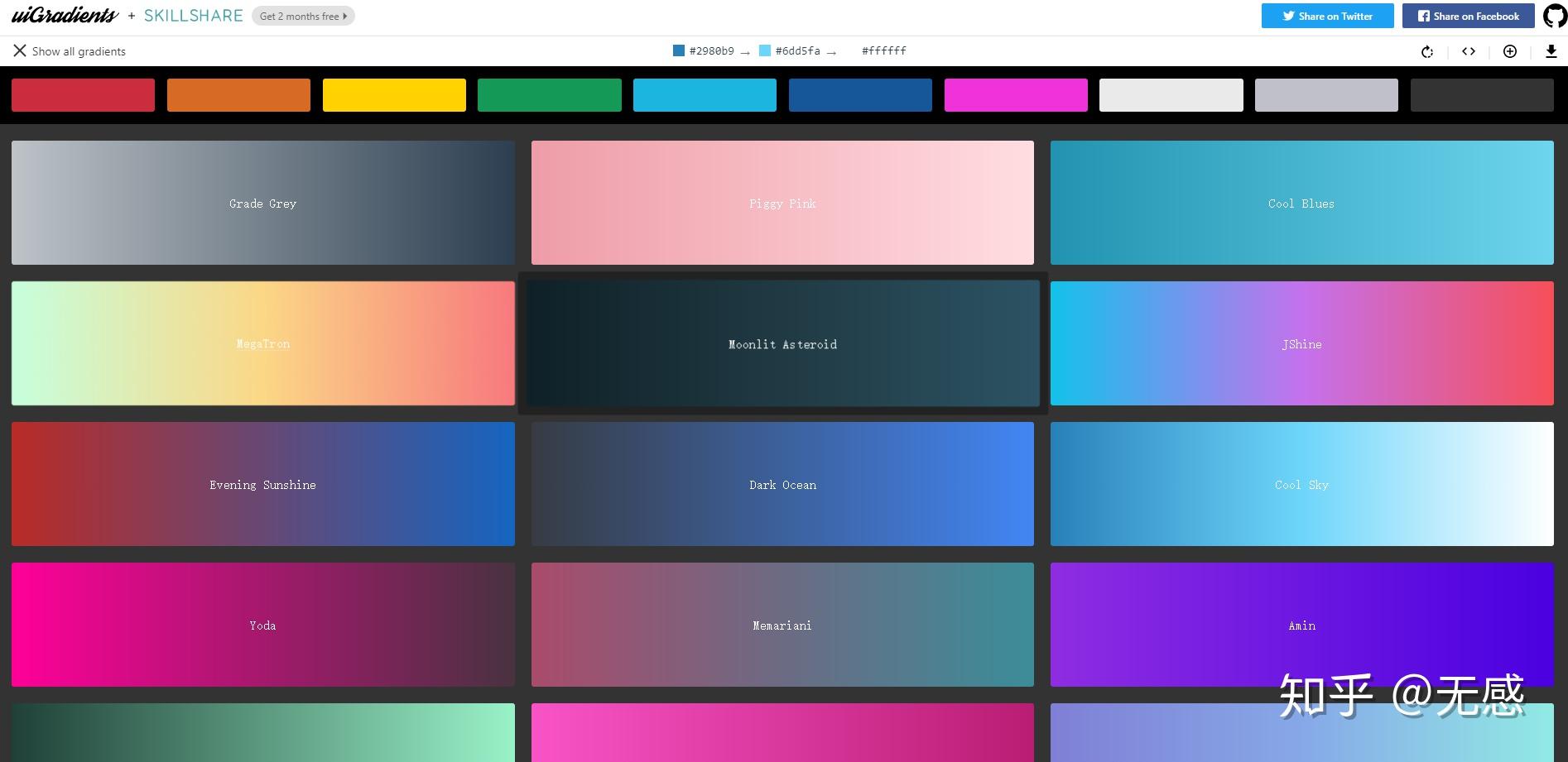Open the Skillshare sponsor link
This screenshot has height=762, width=1568.
click(193, 16)
